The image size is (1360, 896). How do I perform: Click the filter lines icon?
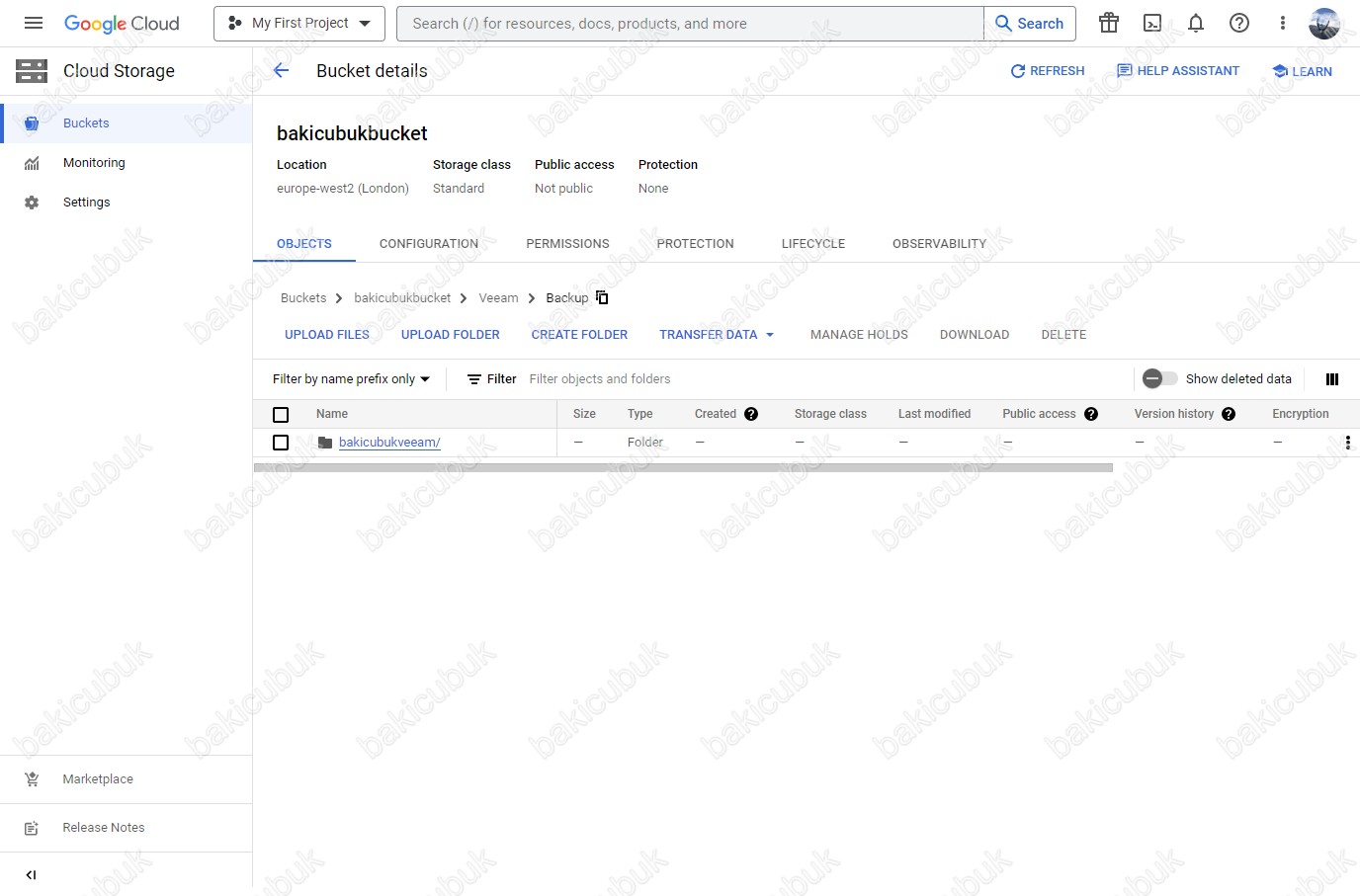click(474, 379)
